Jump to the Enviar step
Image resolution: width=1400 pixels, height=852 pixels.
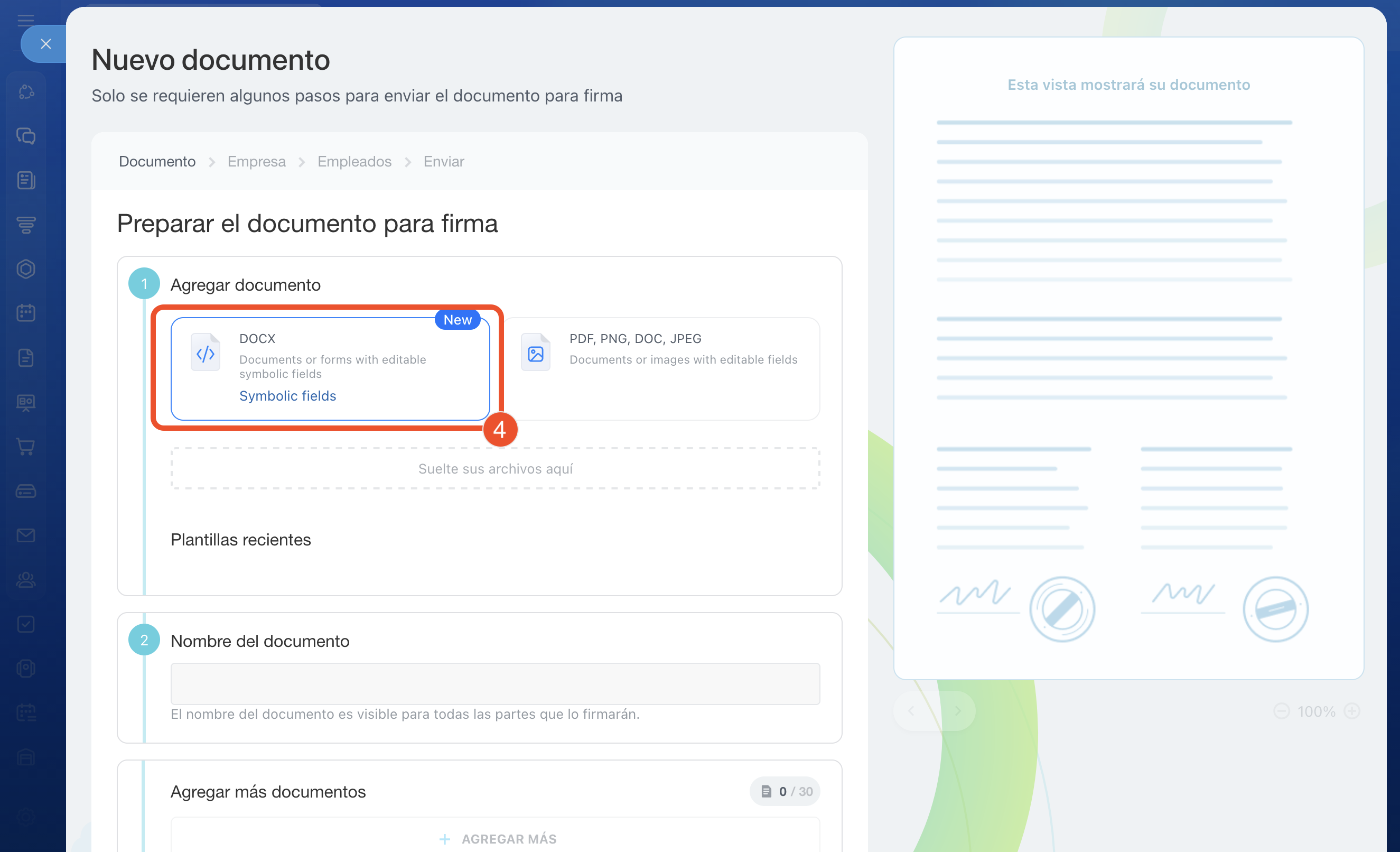tap(443, 161)
